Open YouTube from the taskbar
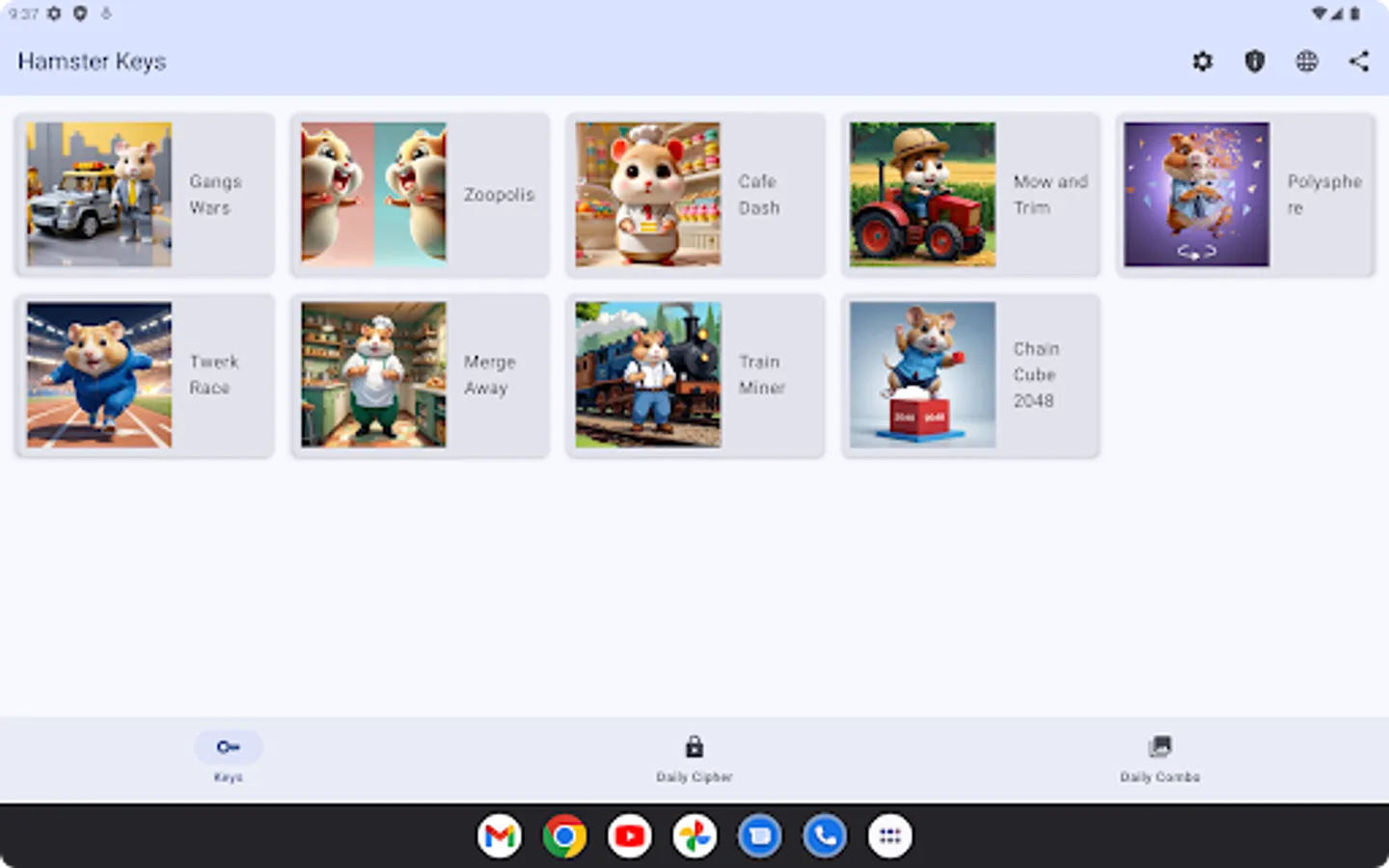This screenshot has height=868, width=1389. pyautogui.click(x=629, y=835)
